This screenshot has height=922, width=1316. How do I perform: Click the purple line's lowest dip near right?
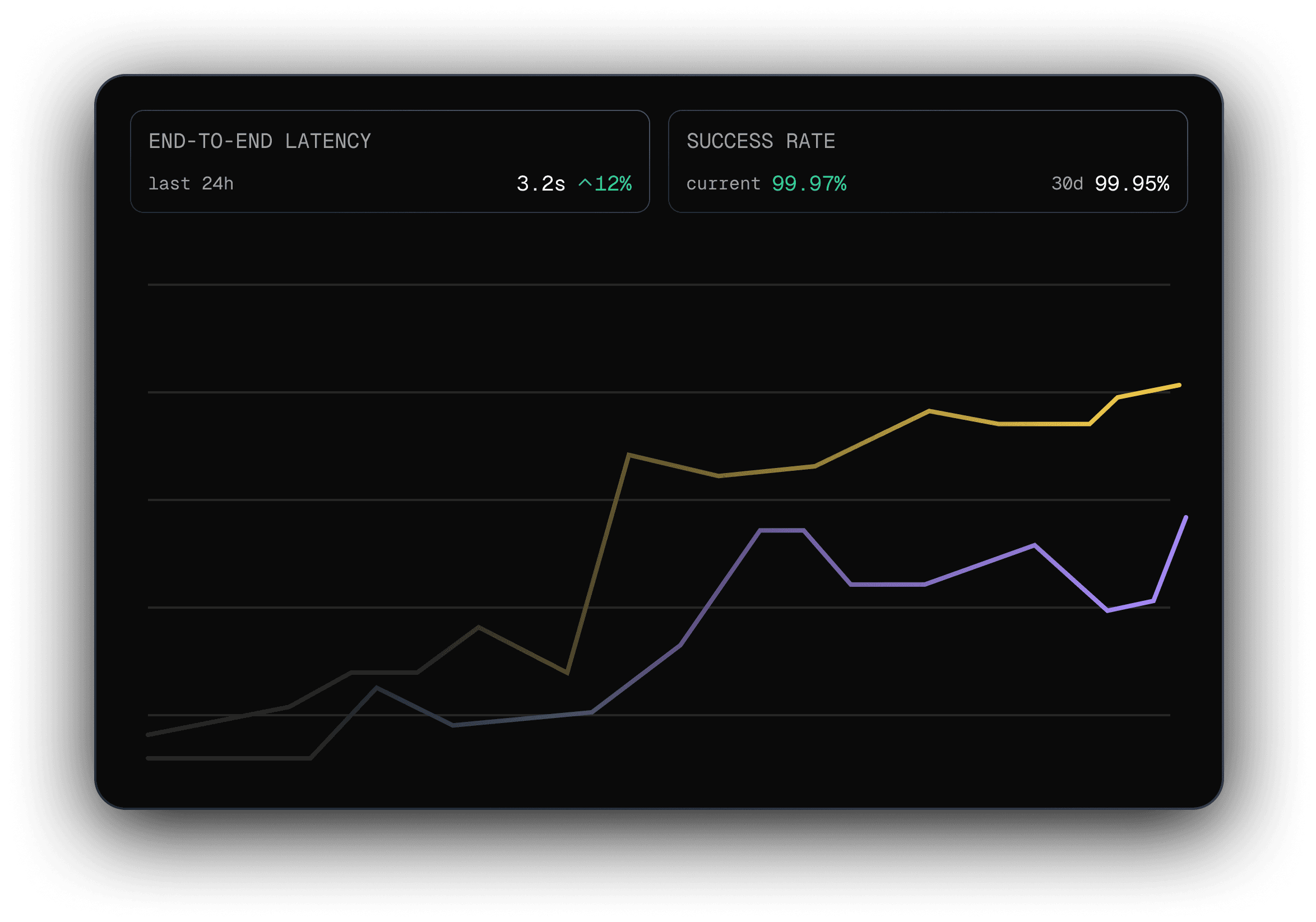[x=1108, y=611]
